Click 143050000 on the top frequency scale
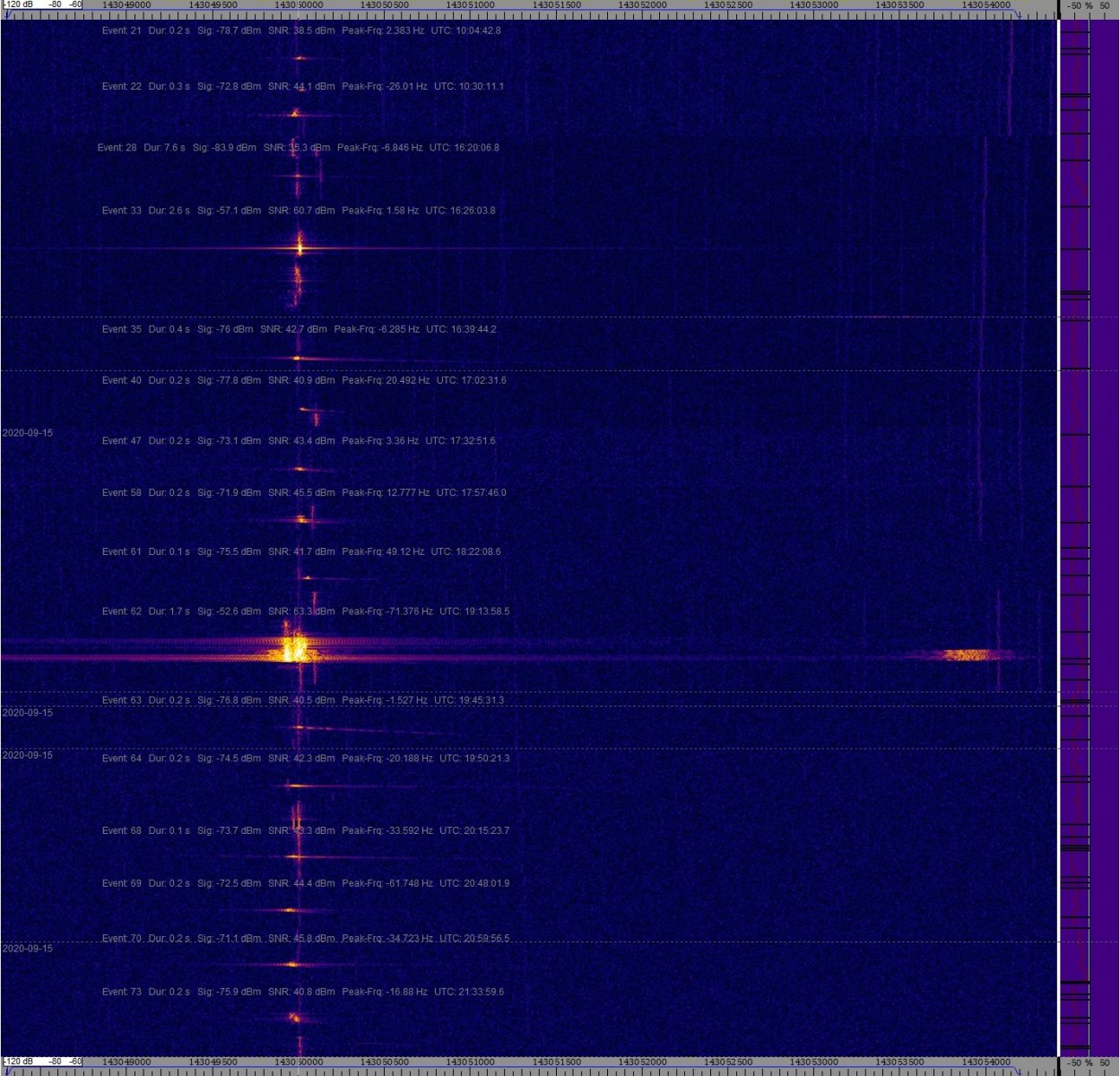This screenshot has height=1076, width=1120. [299, 5]
